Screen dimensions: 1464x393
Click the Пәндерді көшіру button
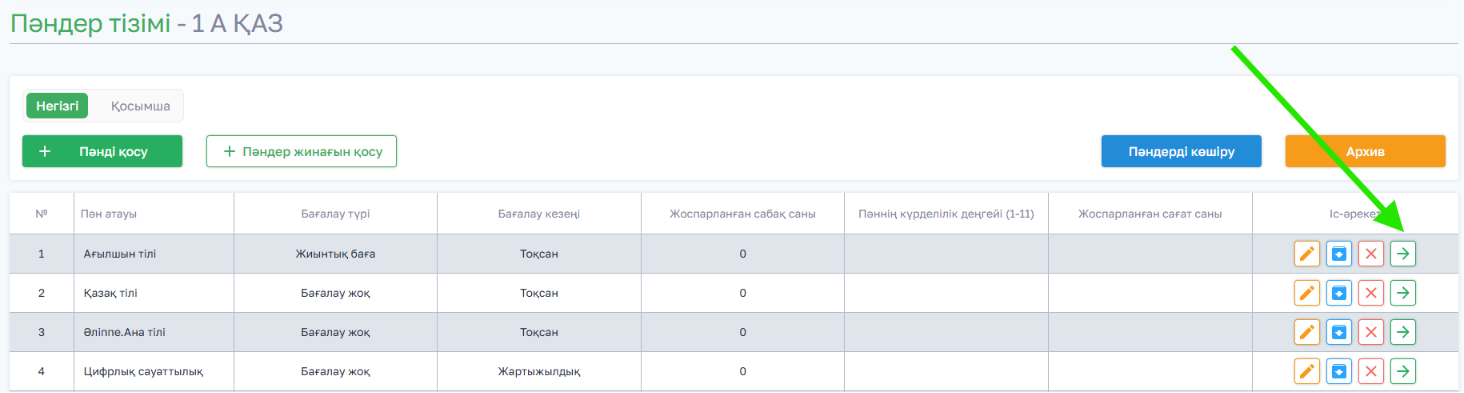click(1181, 151)
